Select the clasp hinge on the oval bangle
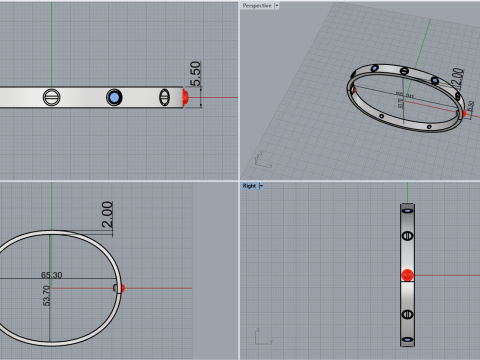480x360 pixels. (116, 288)
